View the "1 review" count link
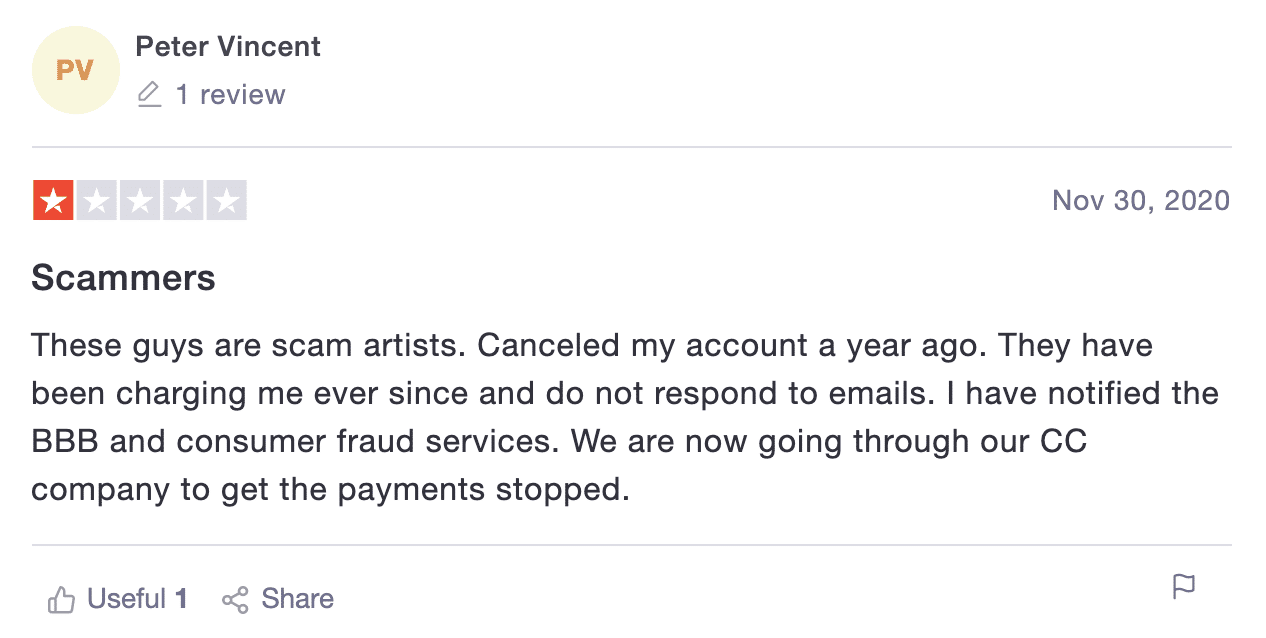 (x=230, y=95)
